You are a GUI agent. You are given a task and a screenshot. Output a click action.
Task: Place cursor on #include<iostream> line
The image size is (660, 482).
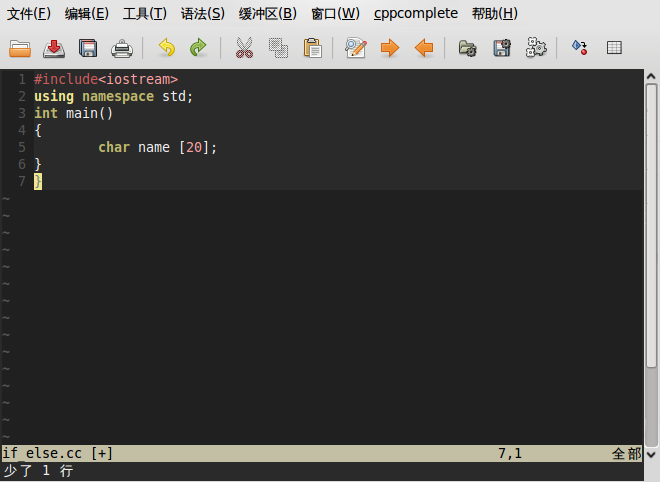(106, 79)
